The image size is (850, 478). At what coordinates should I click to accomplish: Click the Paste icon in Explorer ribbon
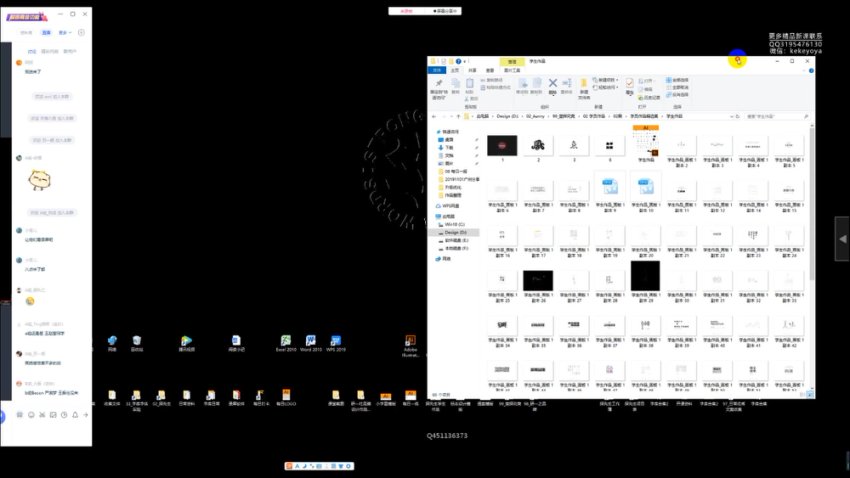(469, 86)
